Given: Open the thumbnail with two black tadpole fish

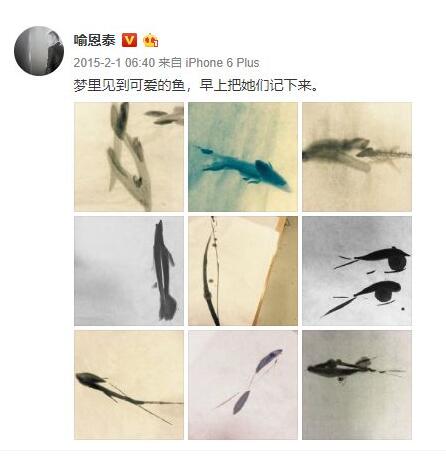Looking at the screenshot, I should 357,271.
